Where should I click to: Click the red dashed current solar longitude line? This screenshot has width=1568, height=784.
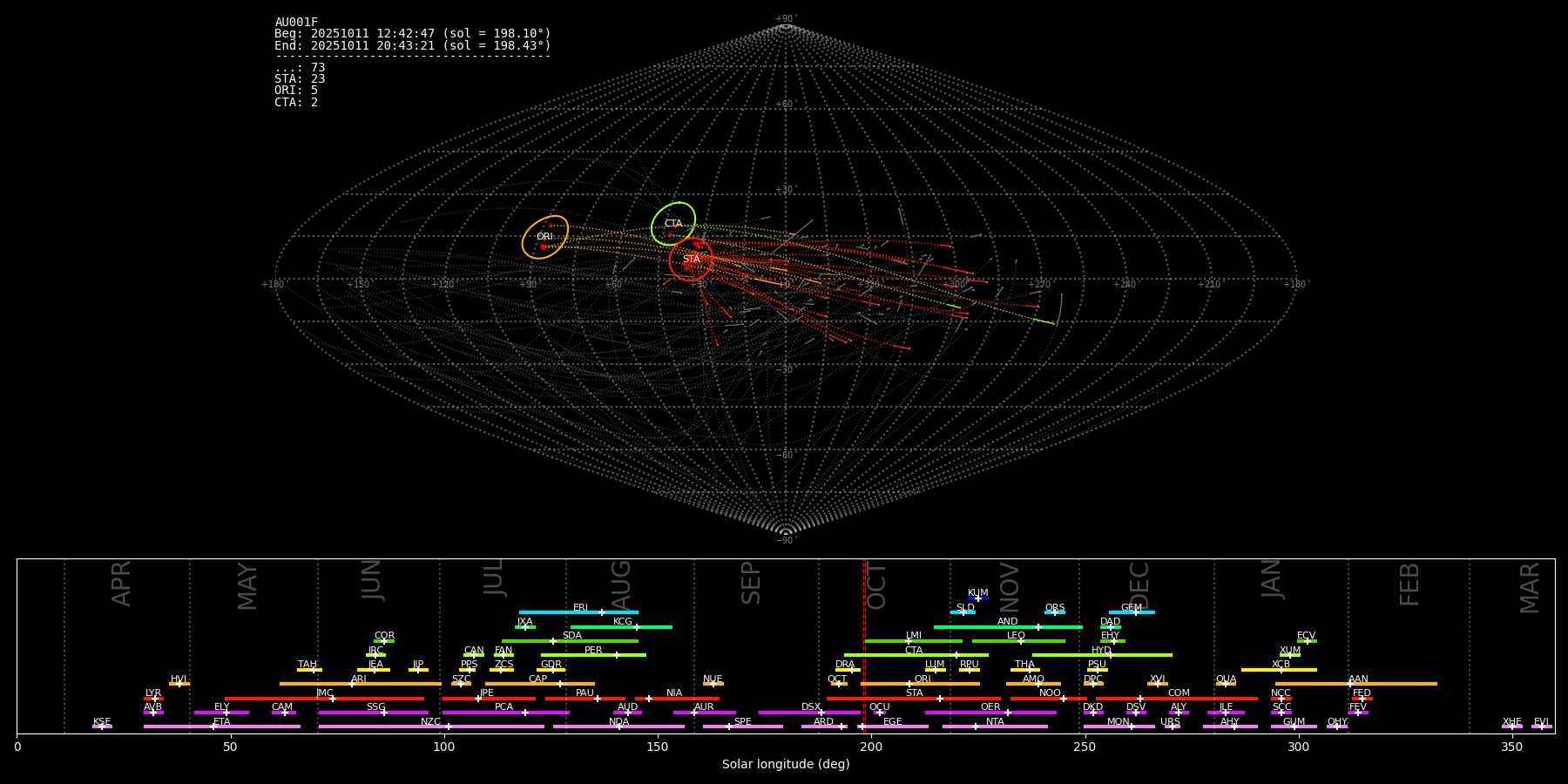tap(864, 645)
